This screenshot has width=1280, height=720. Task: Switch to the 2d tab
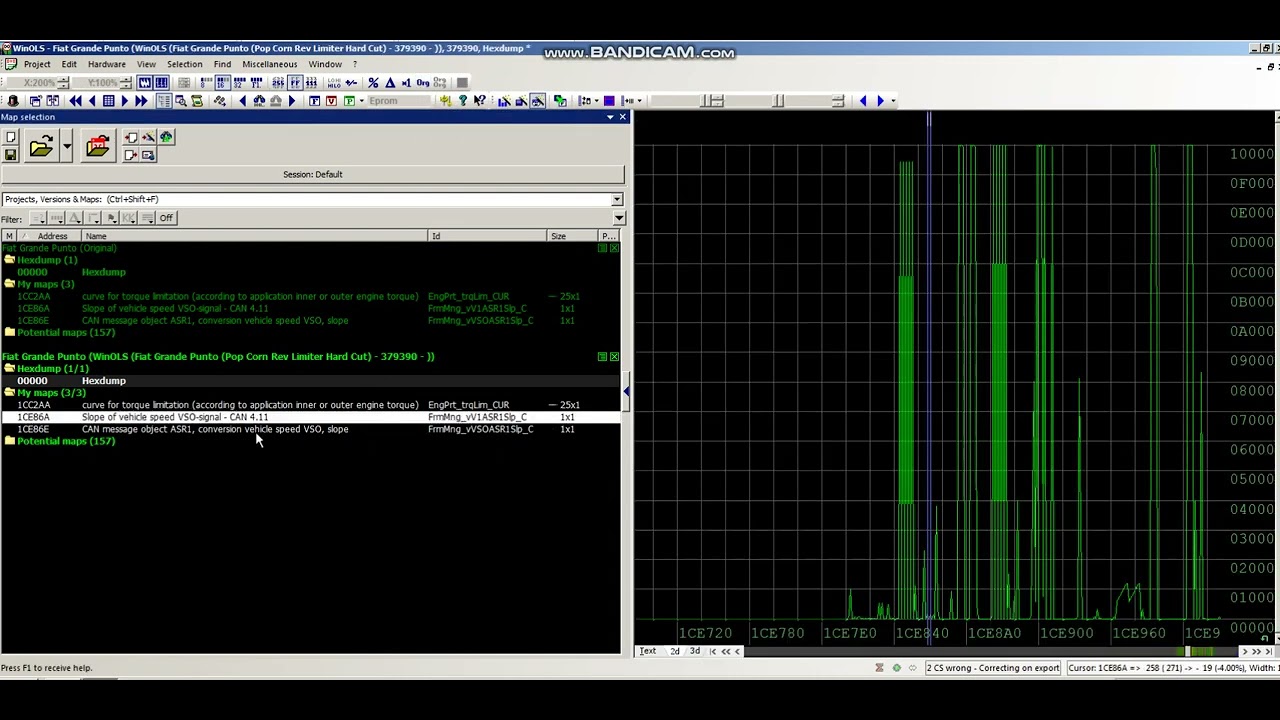coord(675,652)
